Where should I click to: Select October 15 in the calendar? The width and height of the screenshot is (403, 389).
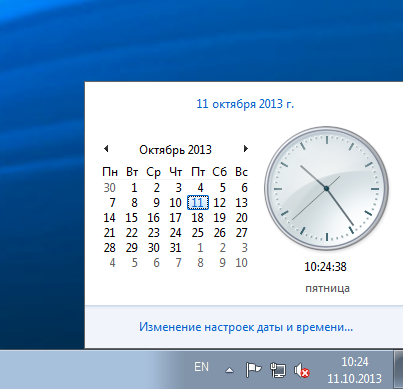point(132,218)
